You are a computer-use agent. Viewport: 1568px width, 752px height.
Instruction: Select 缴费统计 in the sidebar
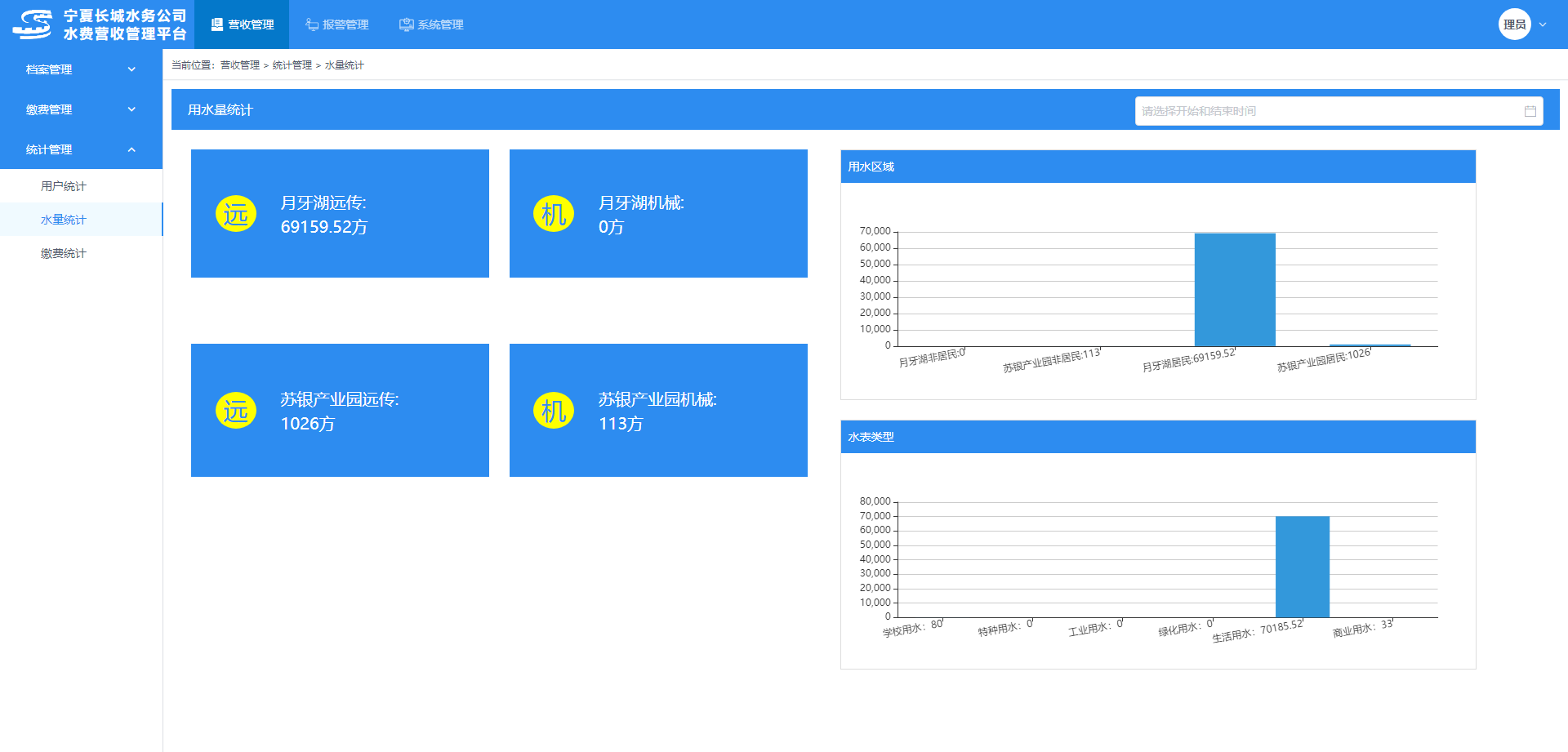point(64,253)
